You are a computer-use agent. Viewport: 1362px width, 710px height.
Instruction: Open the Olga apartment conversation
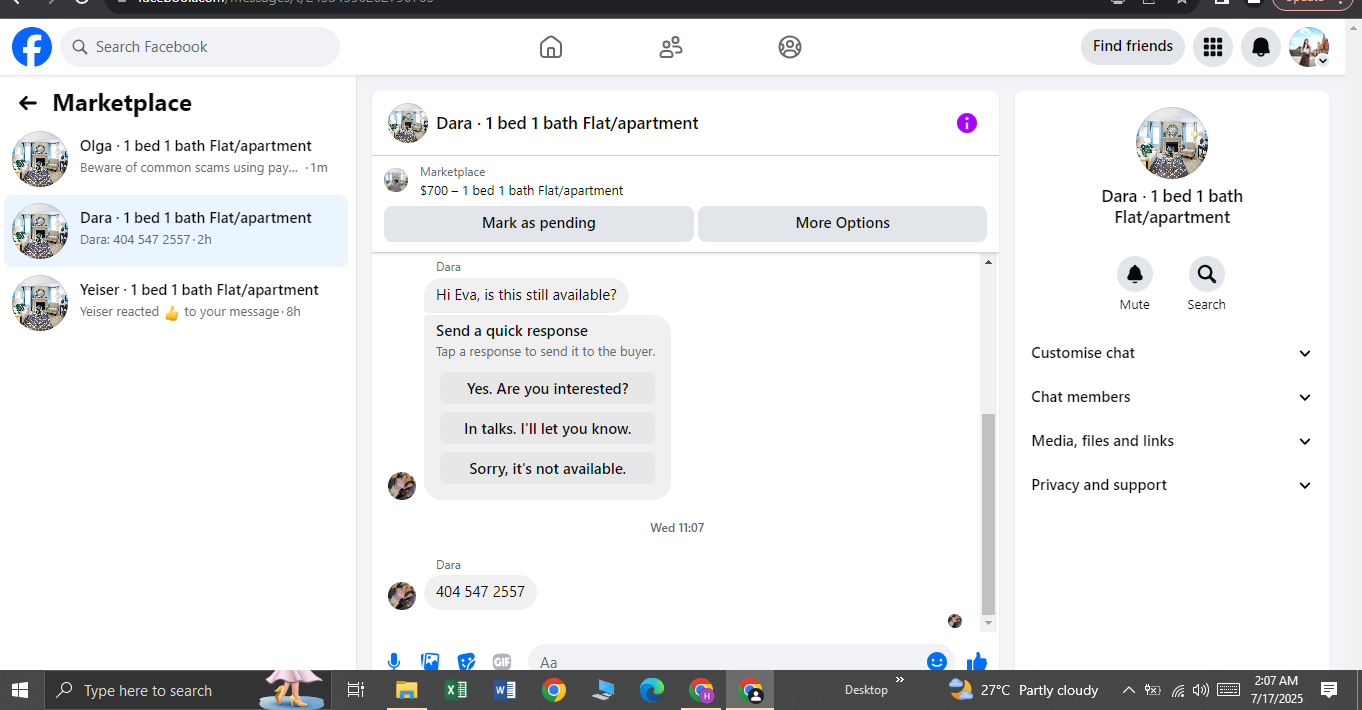coord(176,159)
